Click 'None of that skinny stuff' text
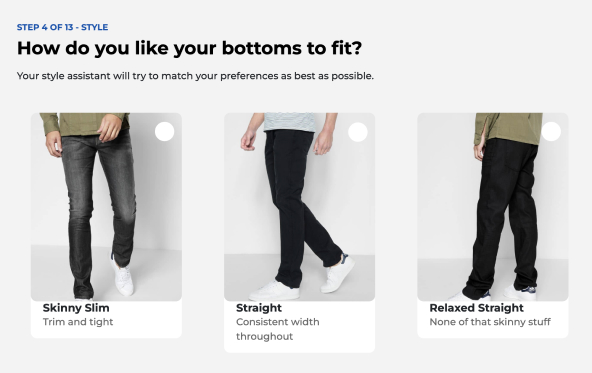This screenshot has width=592, height=373. tap(490, 322)
